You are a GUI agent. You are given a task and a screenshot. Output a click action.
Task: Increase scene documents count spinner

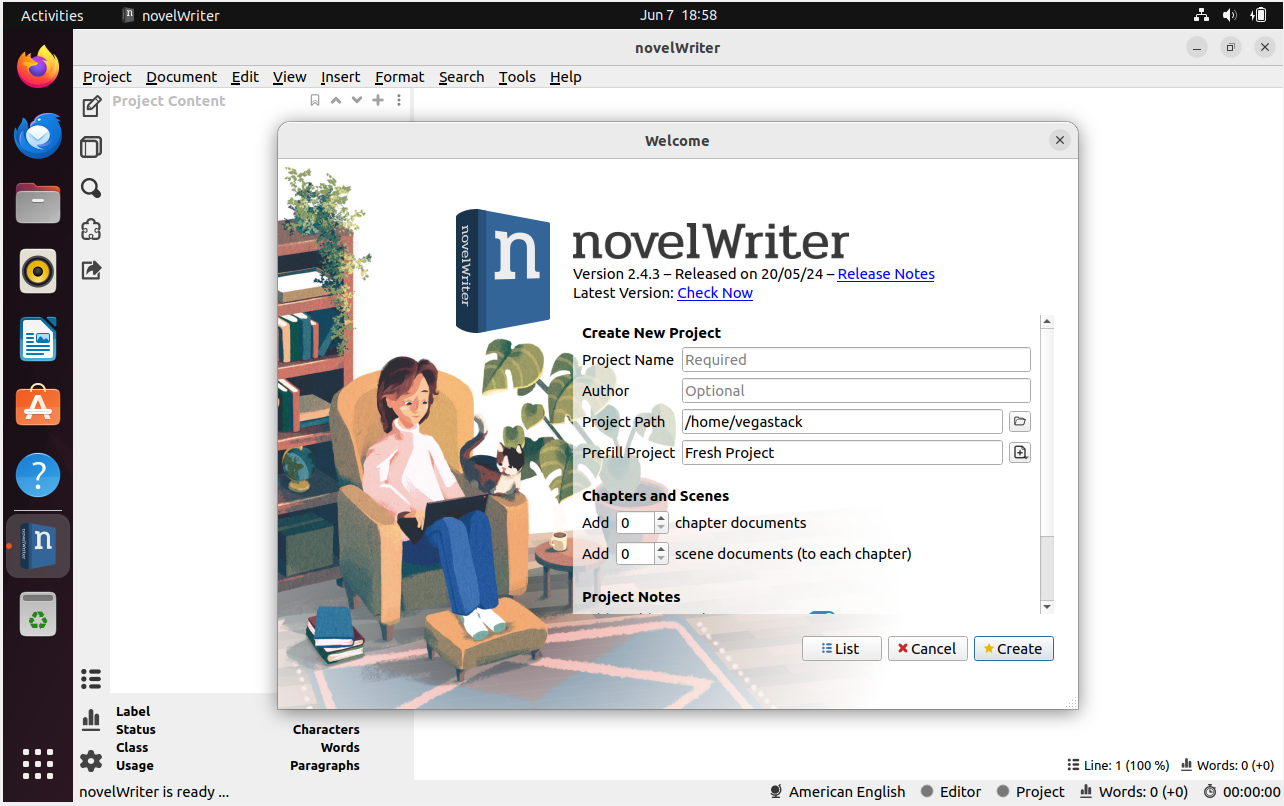[661, 548]
